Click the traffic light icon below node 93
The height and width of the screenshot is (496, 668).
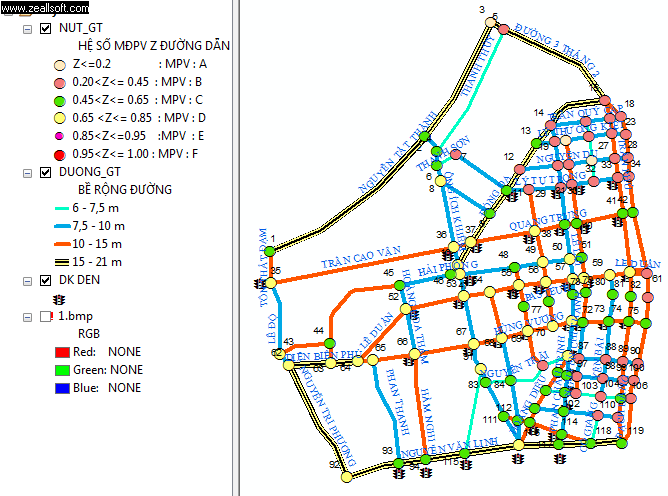(x=399, y=473)
